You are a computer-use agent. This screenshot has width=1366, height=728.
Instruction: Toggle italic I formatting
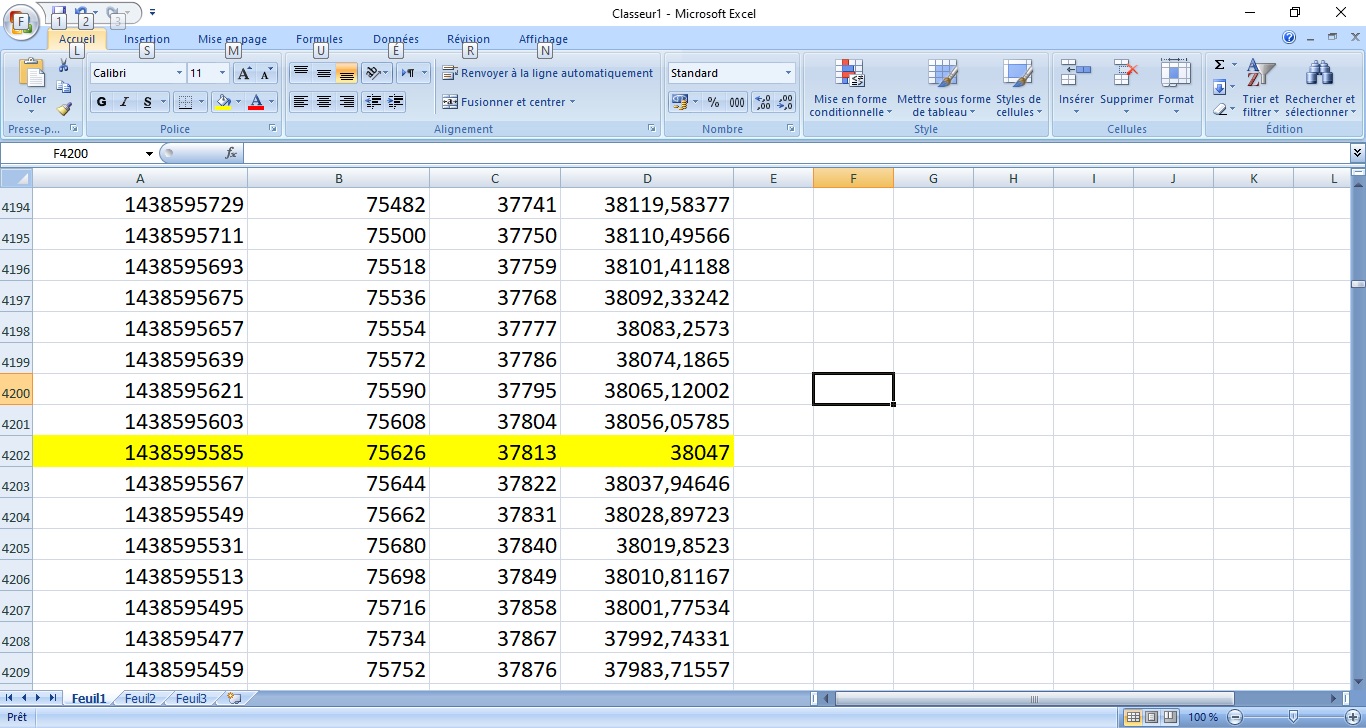click(125, 102)
